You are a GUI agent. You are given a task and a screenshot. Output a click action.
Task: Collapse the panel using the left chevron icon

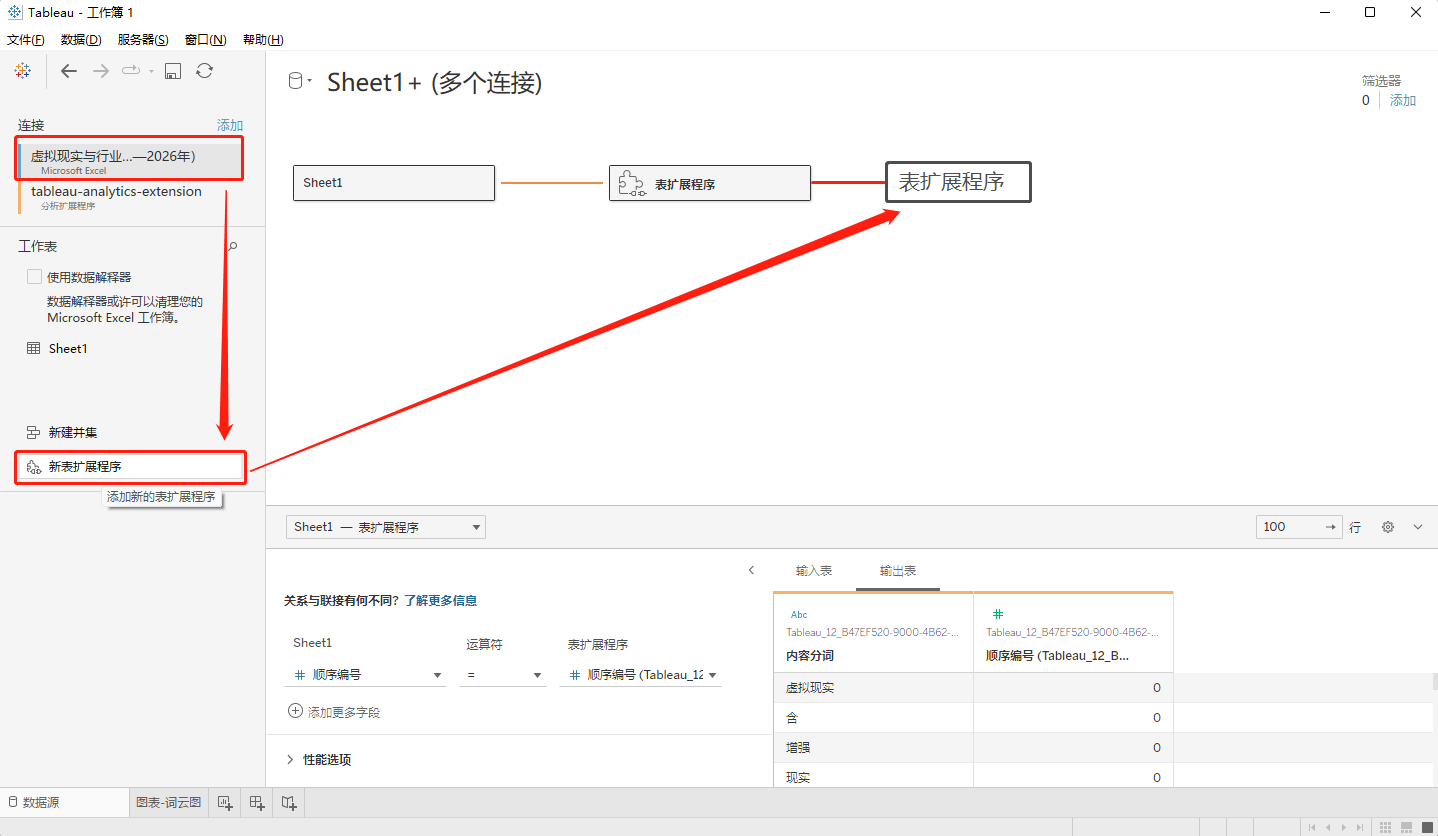coord(751,571)
